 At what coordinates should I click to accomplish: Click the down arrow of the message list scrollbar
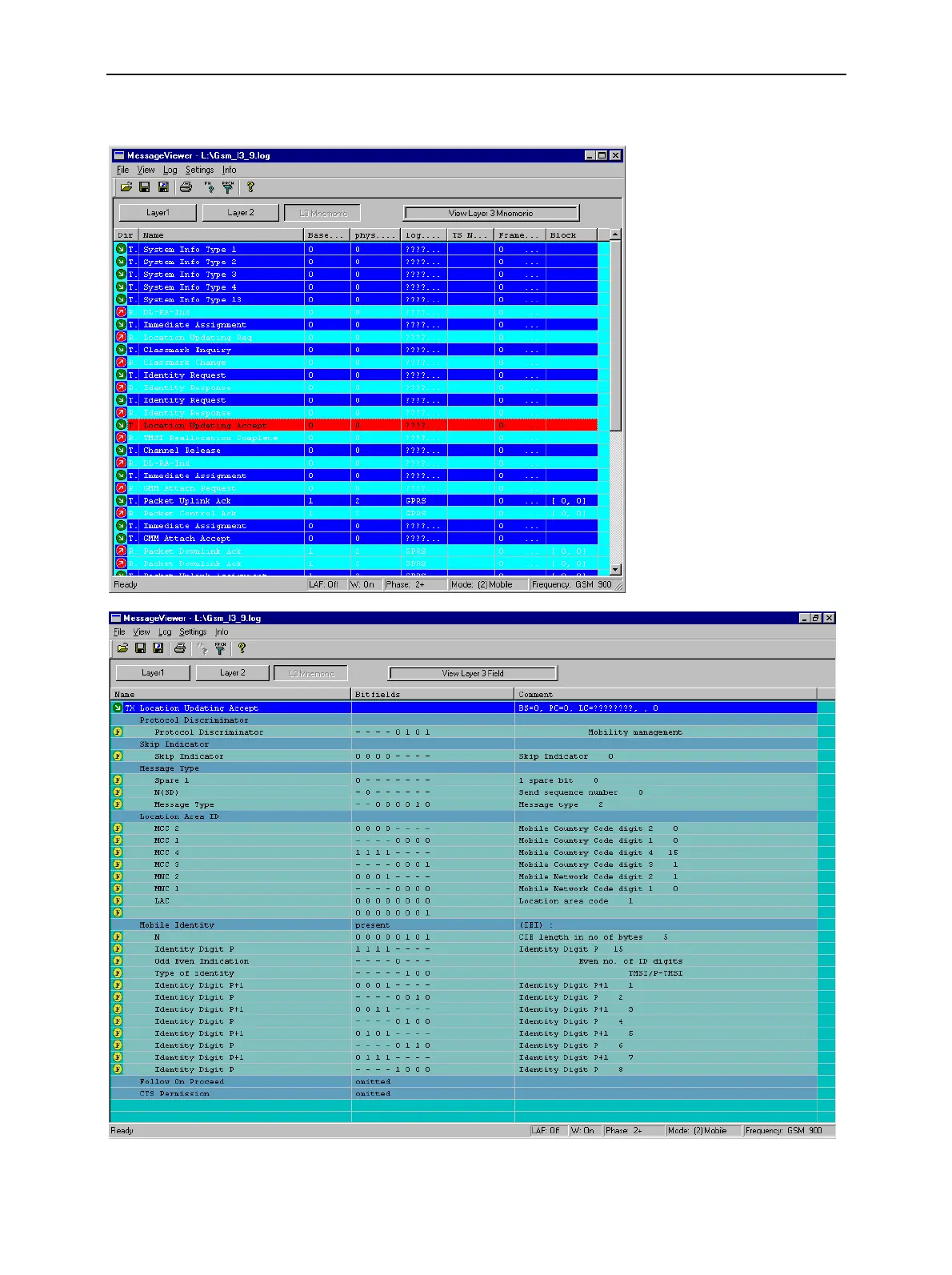tap(615, 569)
